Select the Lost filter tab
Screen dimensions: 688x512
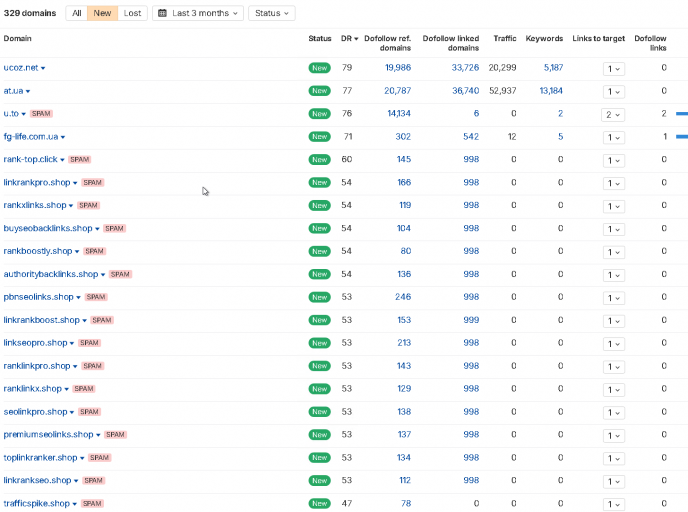(x=132, y=13)
